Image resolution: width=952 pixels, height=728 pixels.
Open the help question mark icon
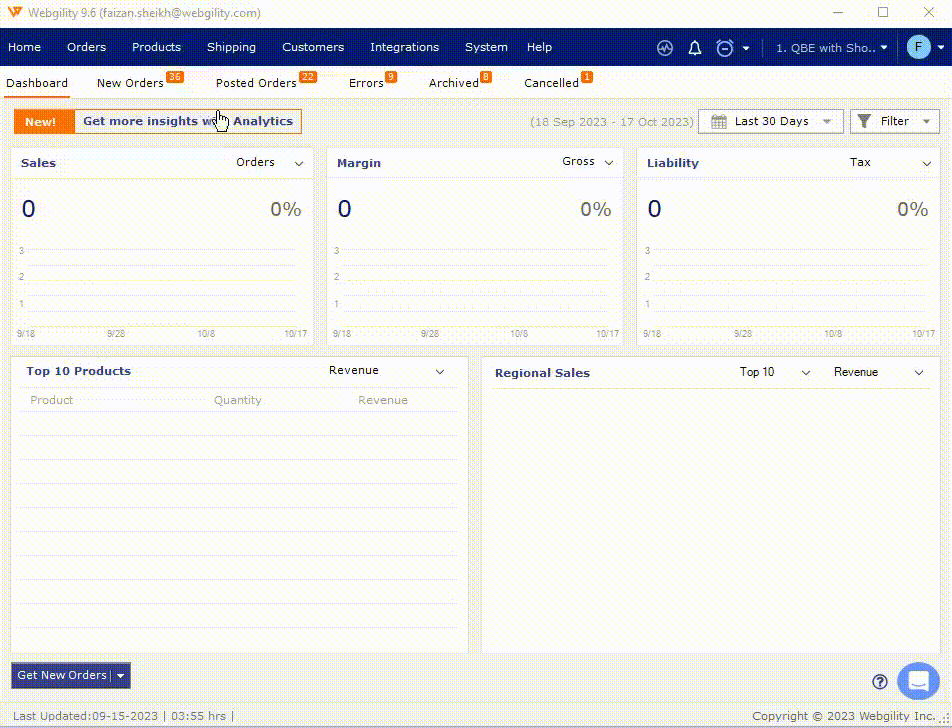[x=879, y=681]
